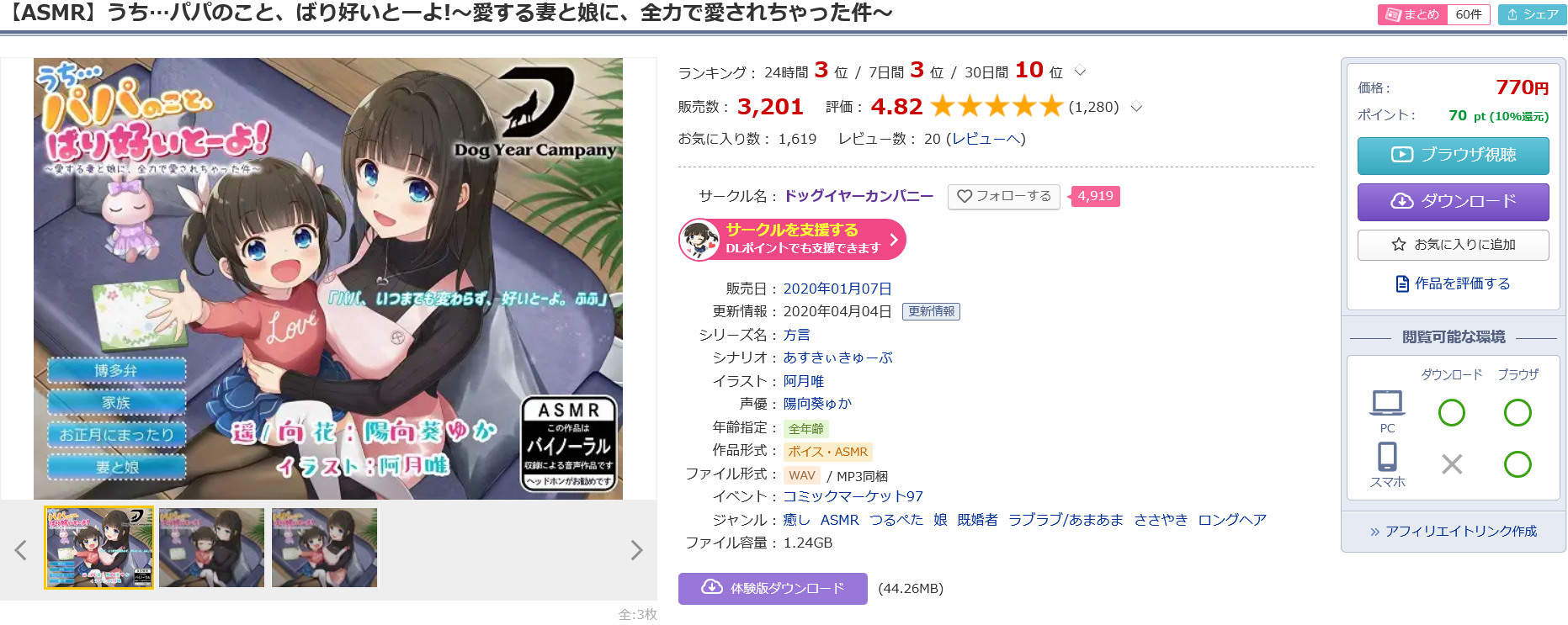Click the 体験版ダウンロード trial button
The height and width of the screenshot is (625, 1568).
pyautogui.click(x=773, y=588)
